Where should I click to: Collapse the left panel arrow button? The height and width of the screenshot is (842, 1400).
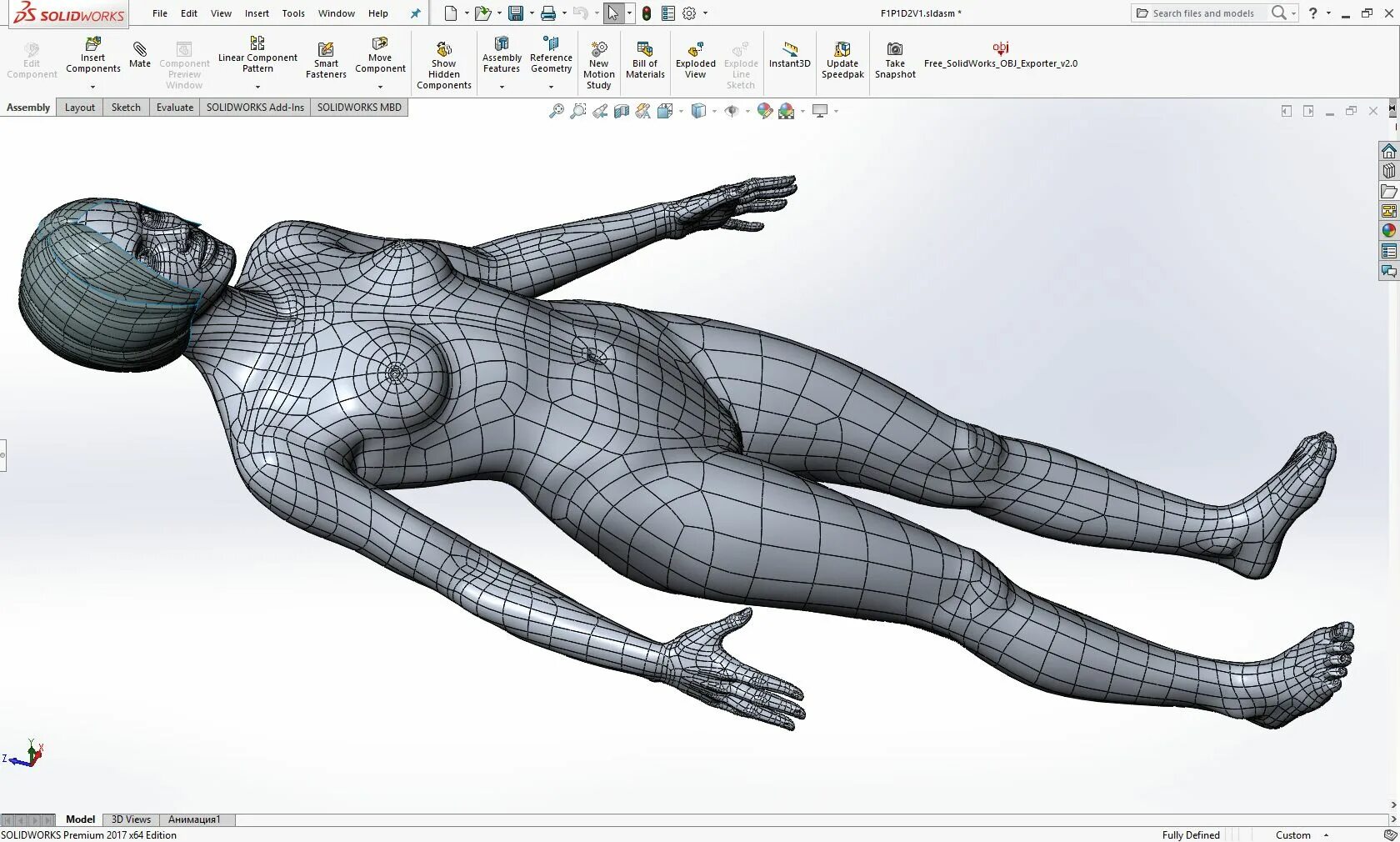(x=1286, y=111)
